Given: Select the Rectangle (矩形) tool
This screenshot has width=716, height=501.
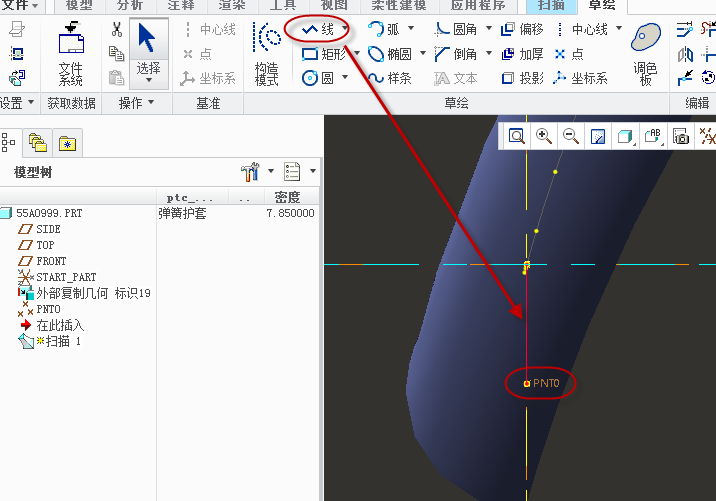Looking at the screenshot, I should [x=324, y=54].
